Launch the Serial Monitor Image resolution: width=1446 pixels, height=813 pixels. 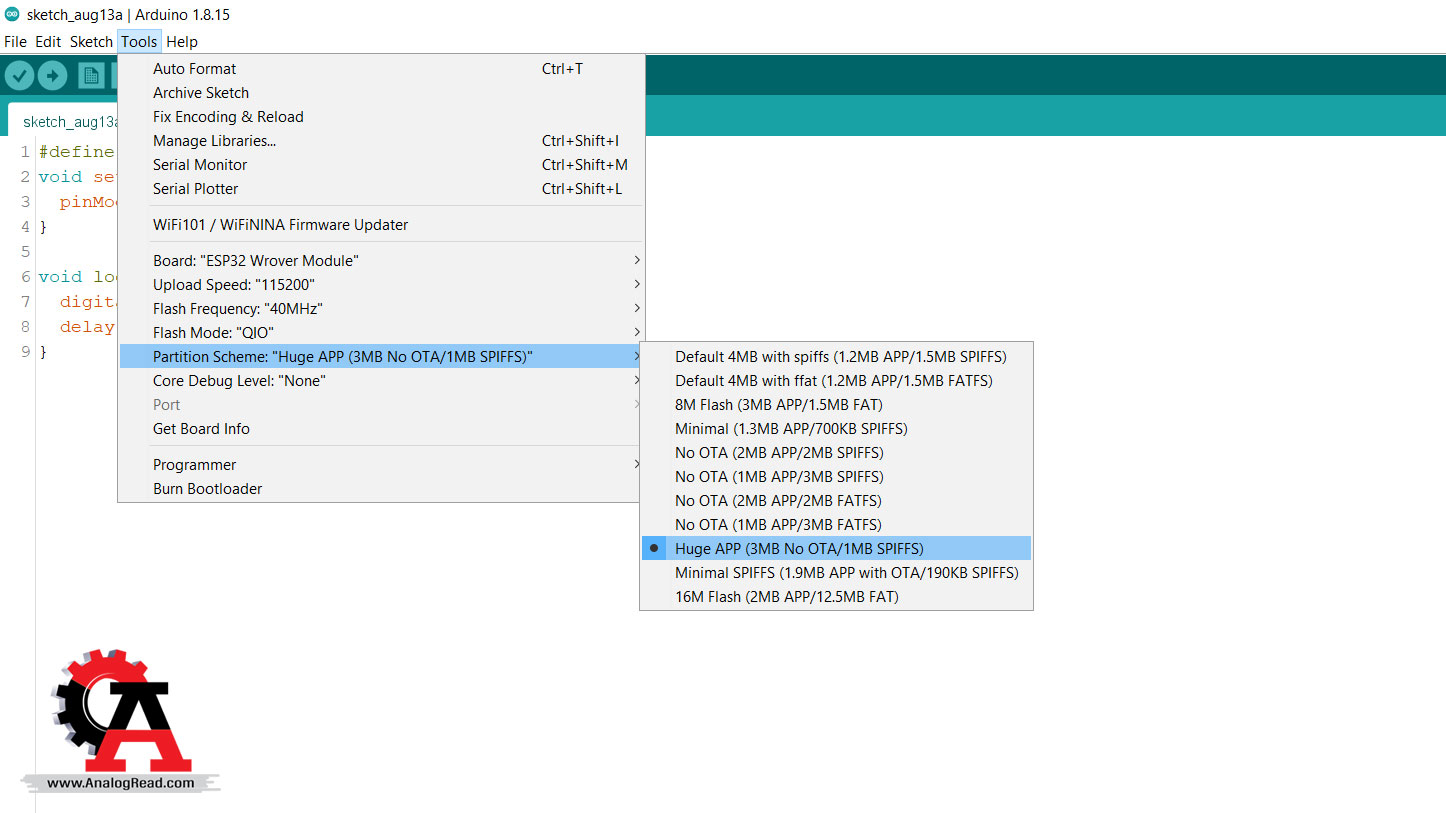pos(381,165)
